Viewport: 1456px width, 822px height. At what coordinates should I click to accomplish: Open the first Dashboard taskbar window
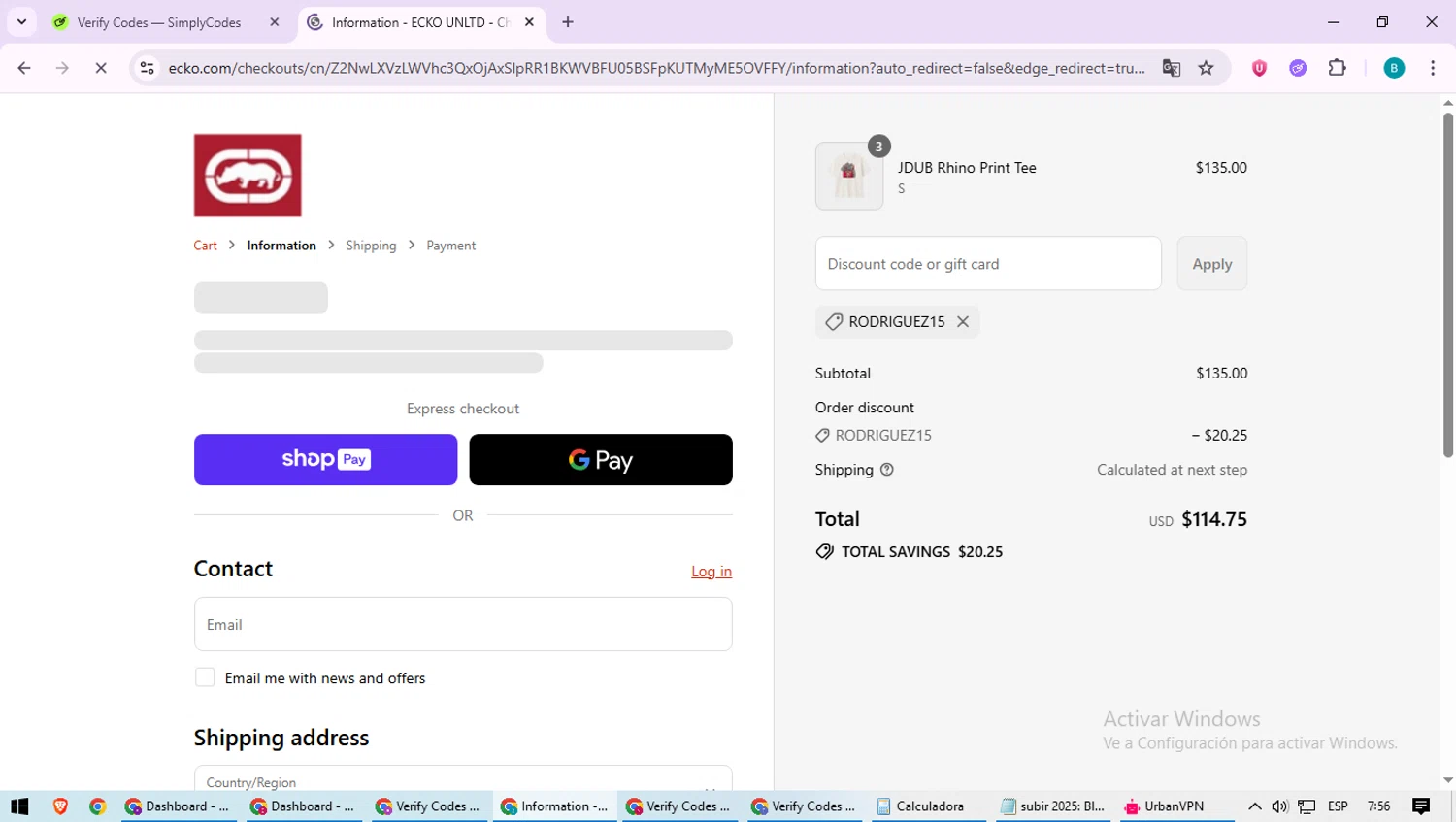click(x=179, y=806)
